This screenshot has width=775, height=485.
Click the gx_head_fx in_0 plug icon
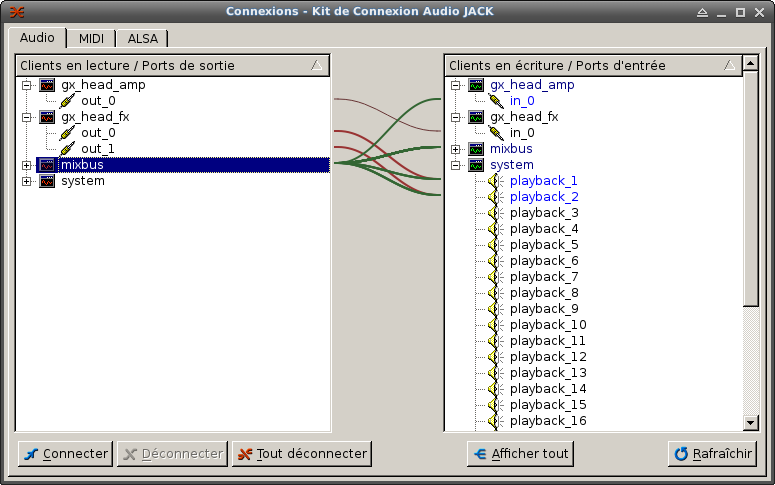(x=496, y=133)
